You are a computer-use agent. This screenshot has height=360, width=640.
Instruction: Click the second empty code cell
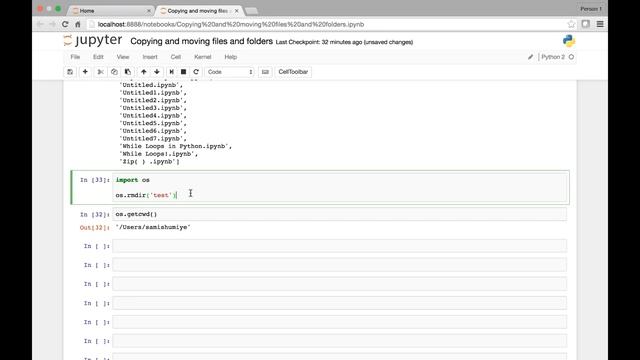coord(340,265)
